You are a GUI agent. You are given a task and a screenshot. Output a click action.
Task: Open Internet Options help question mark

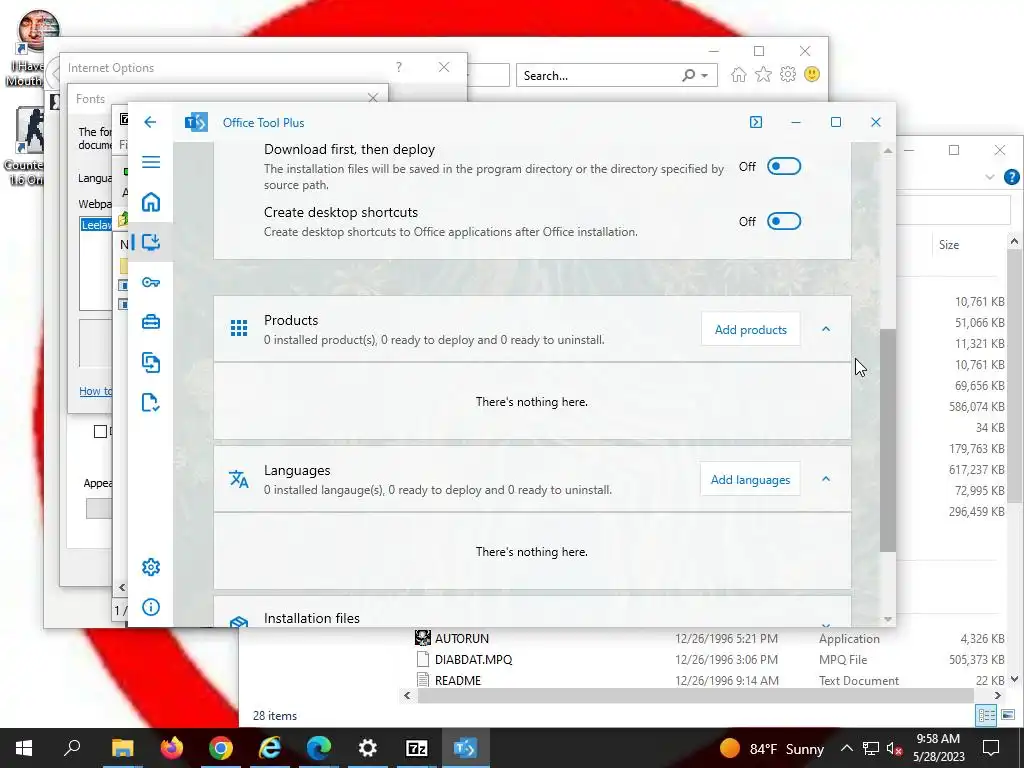(x=398, y=67)
